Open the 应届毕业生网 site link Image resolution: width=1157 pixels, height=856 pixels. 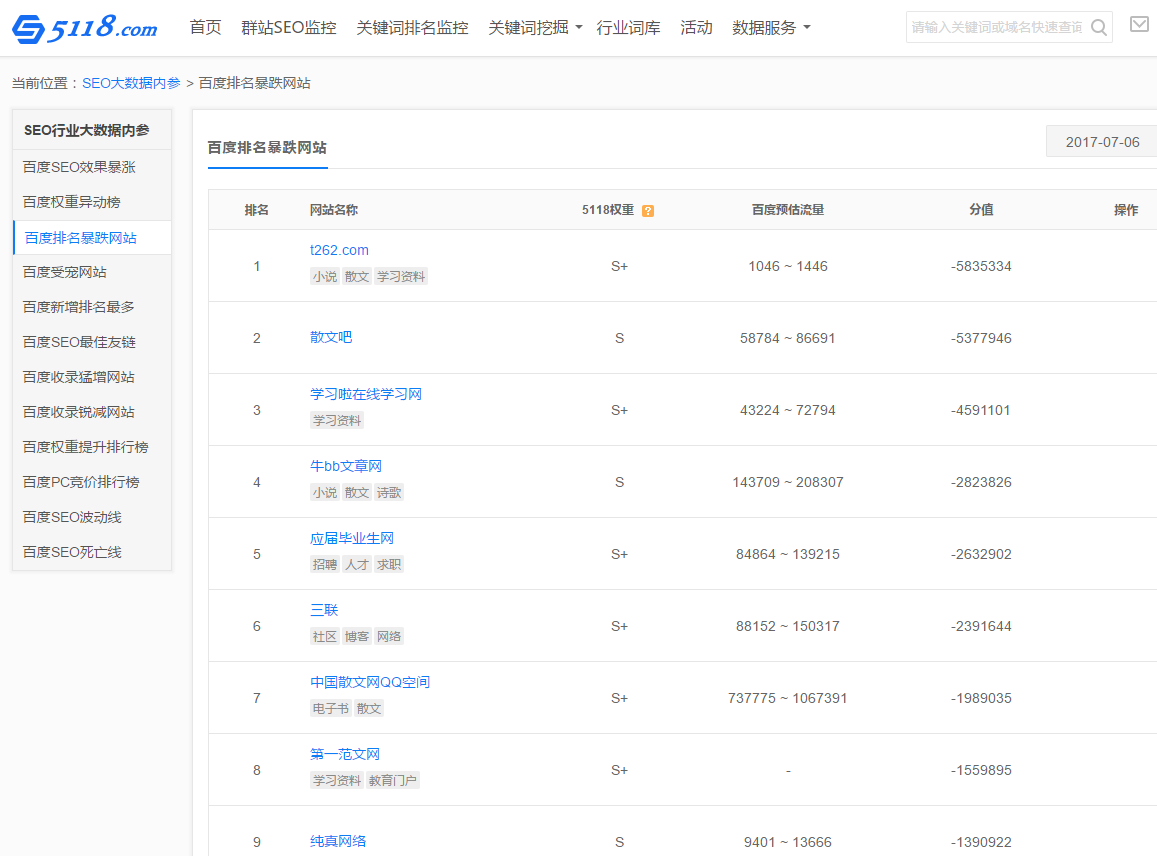(x=352, y=539)
